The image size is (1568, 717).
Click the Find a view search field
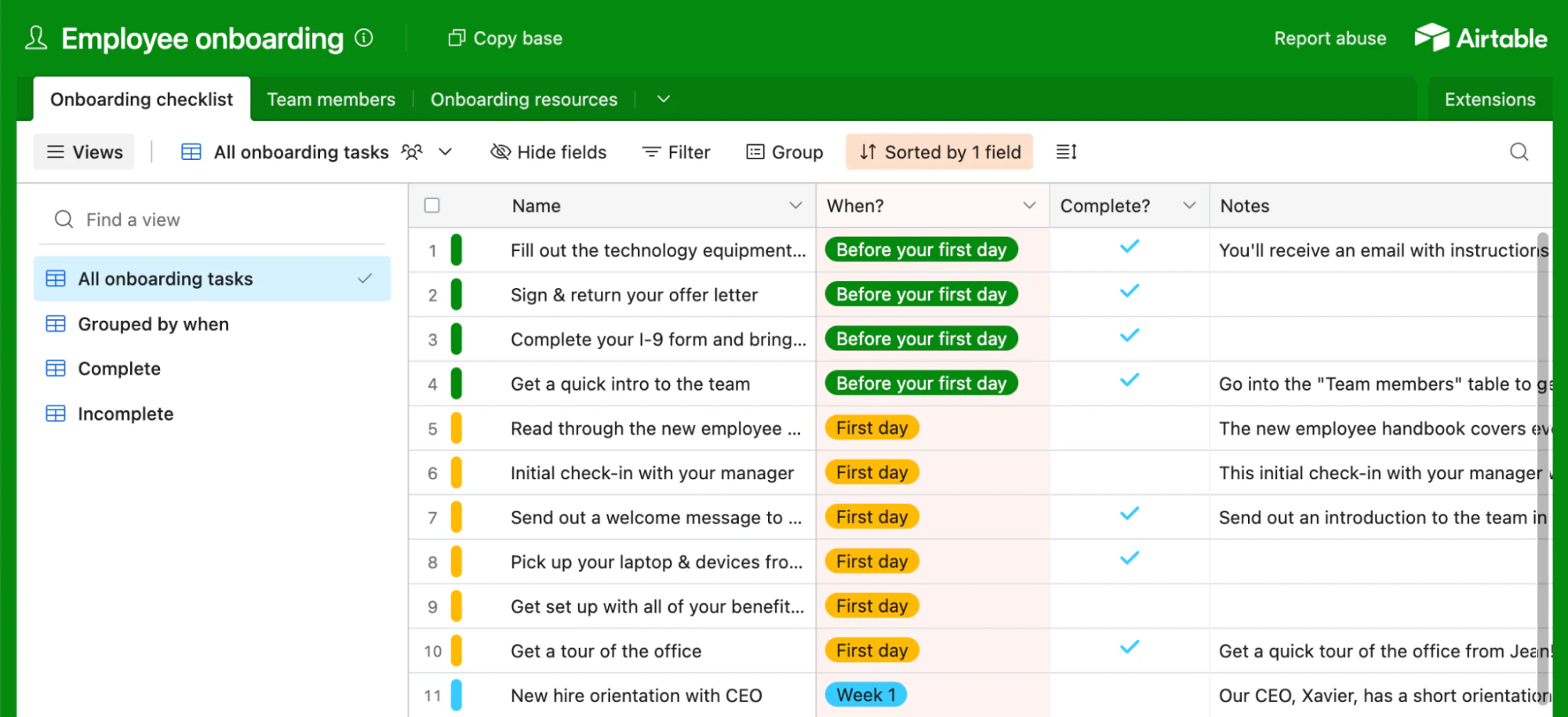(x=212, y=220)
